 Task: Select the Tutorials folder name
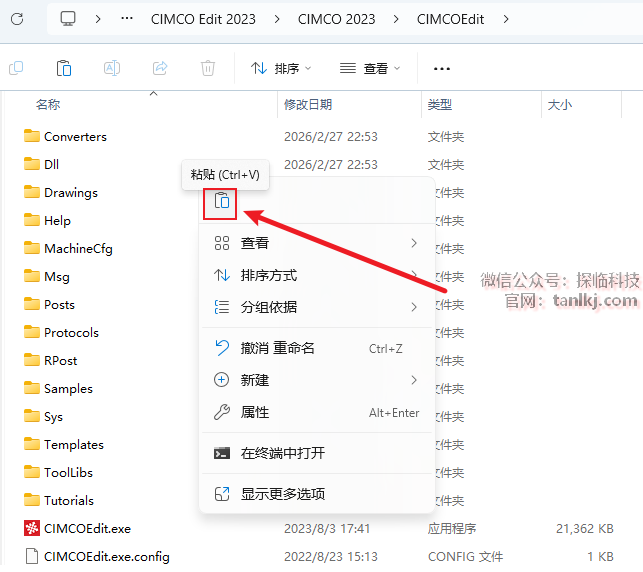[x=69, y=500]
